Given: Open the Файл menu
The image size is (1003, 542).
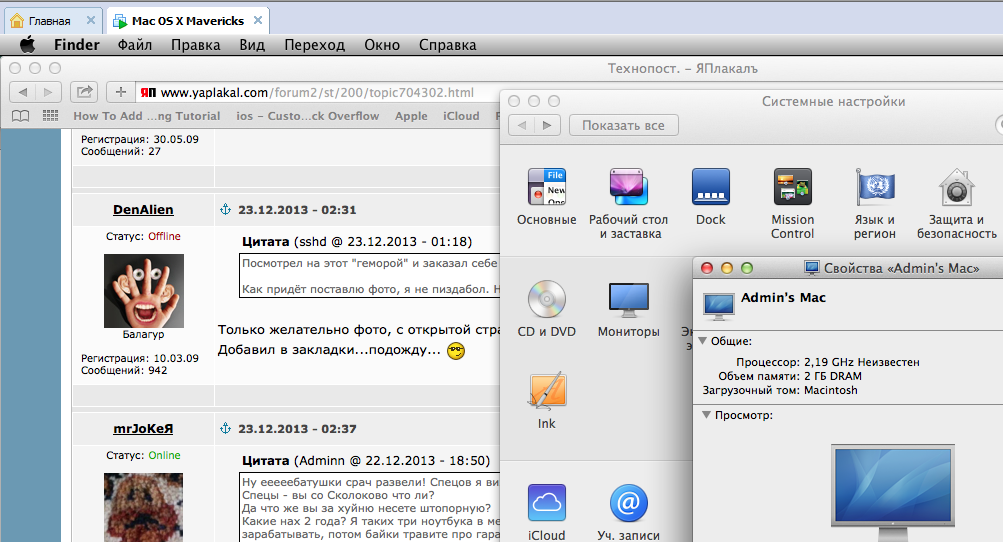Looking at the screenshot, I should (135, 45).
